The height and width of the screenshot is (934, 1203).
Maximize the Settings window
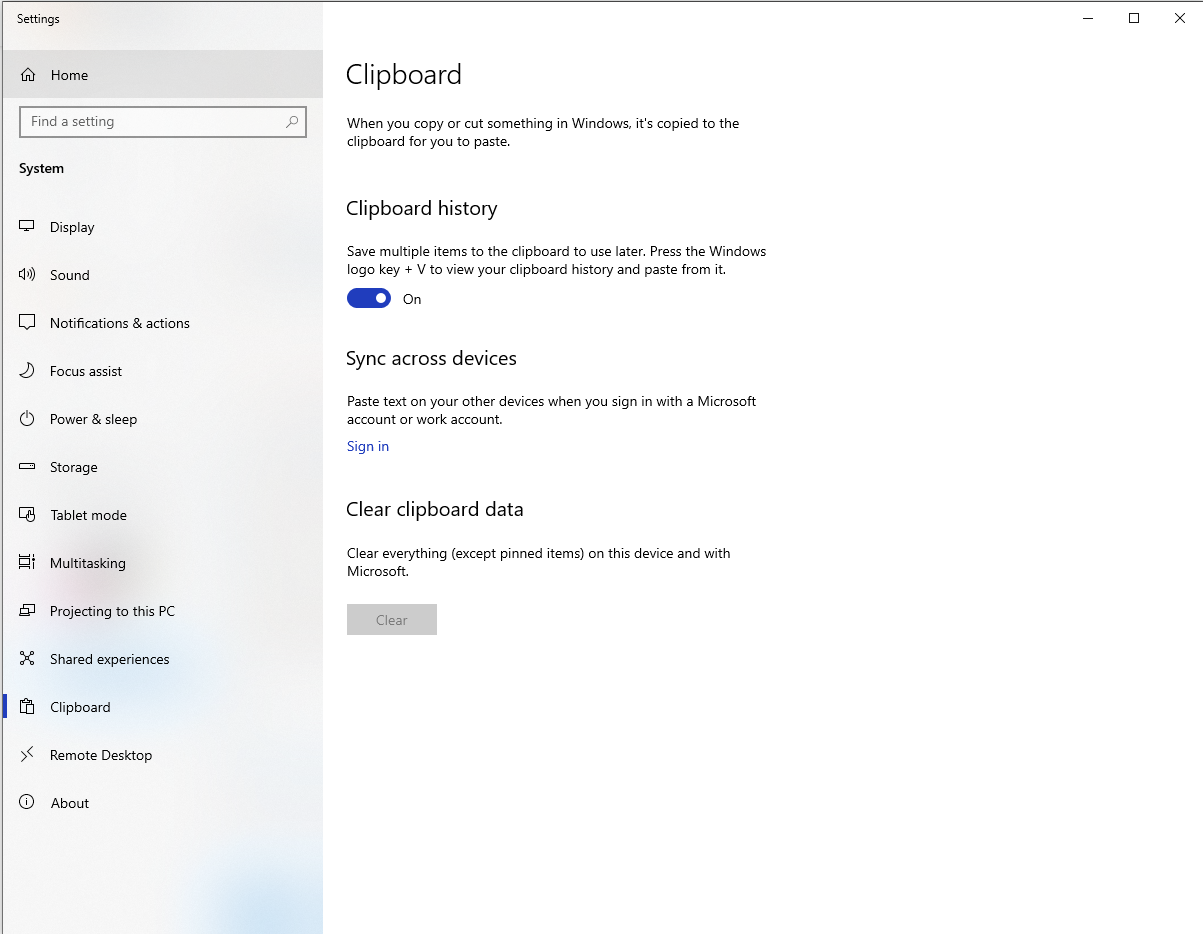(x=1134, y=18)
